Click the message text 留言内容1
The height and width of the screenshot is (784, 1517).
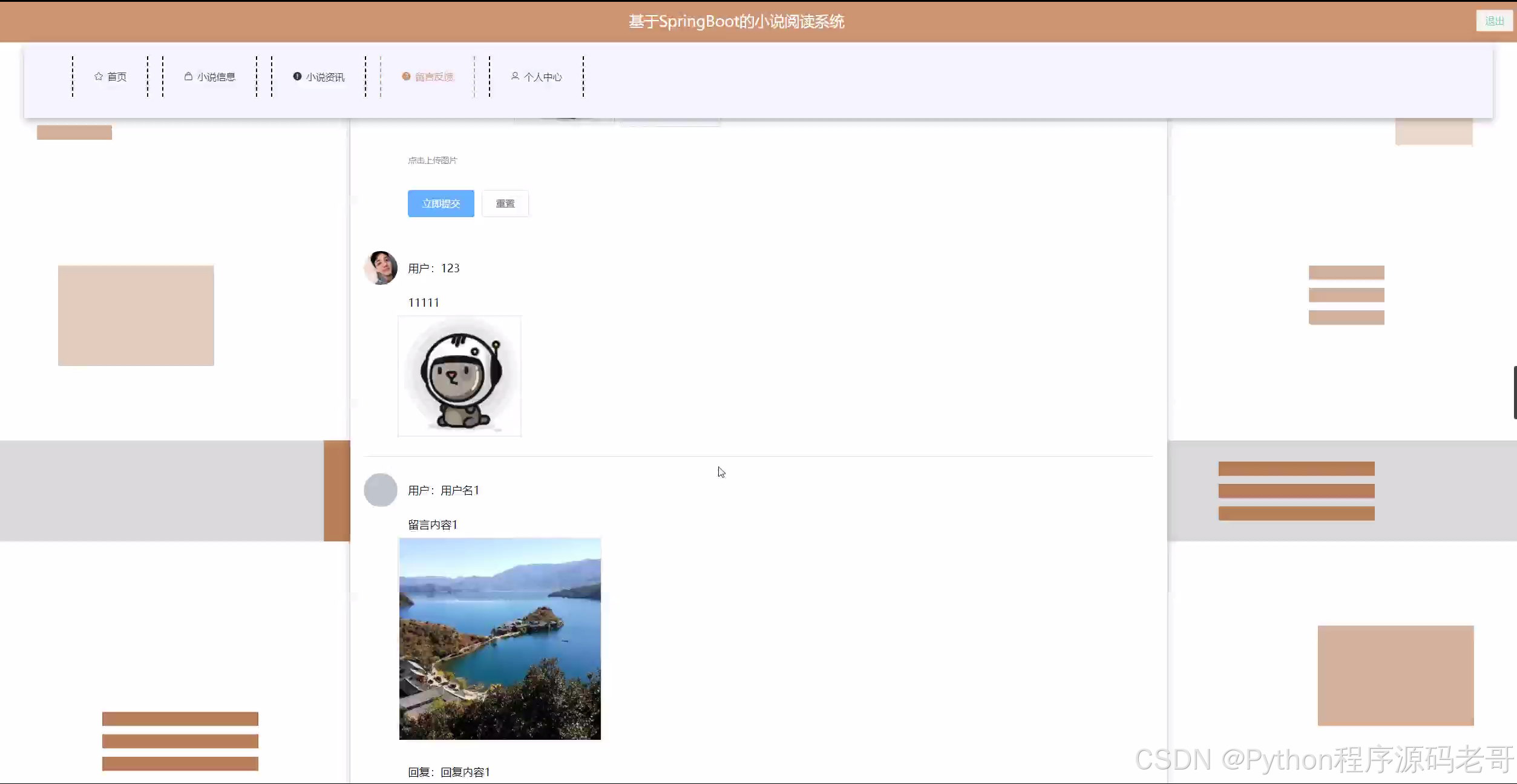tap(433, 525)
